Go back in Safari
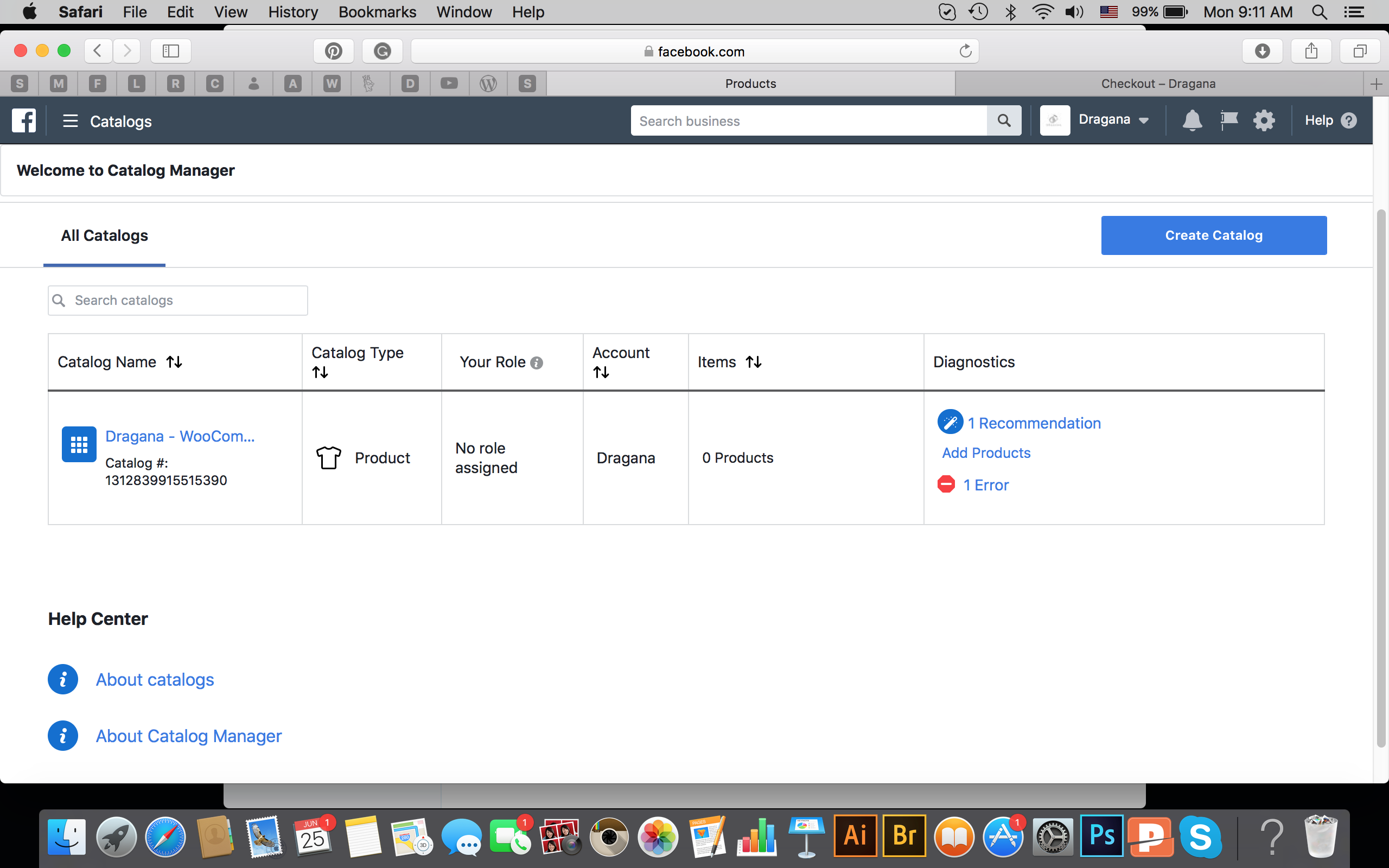The image size is (1389, 868). tap(98, 51)
